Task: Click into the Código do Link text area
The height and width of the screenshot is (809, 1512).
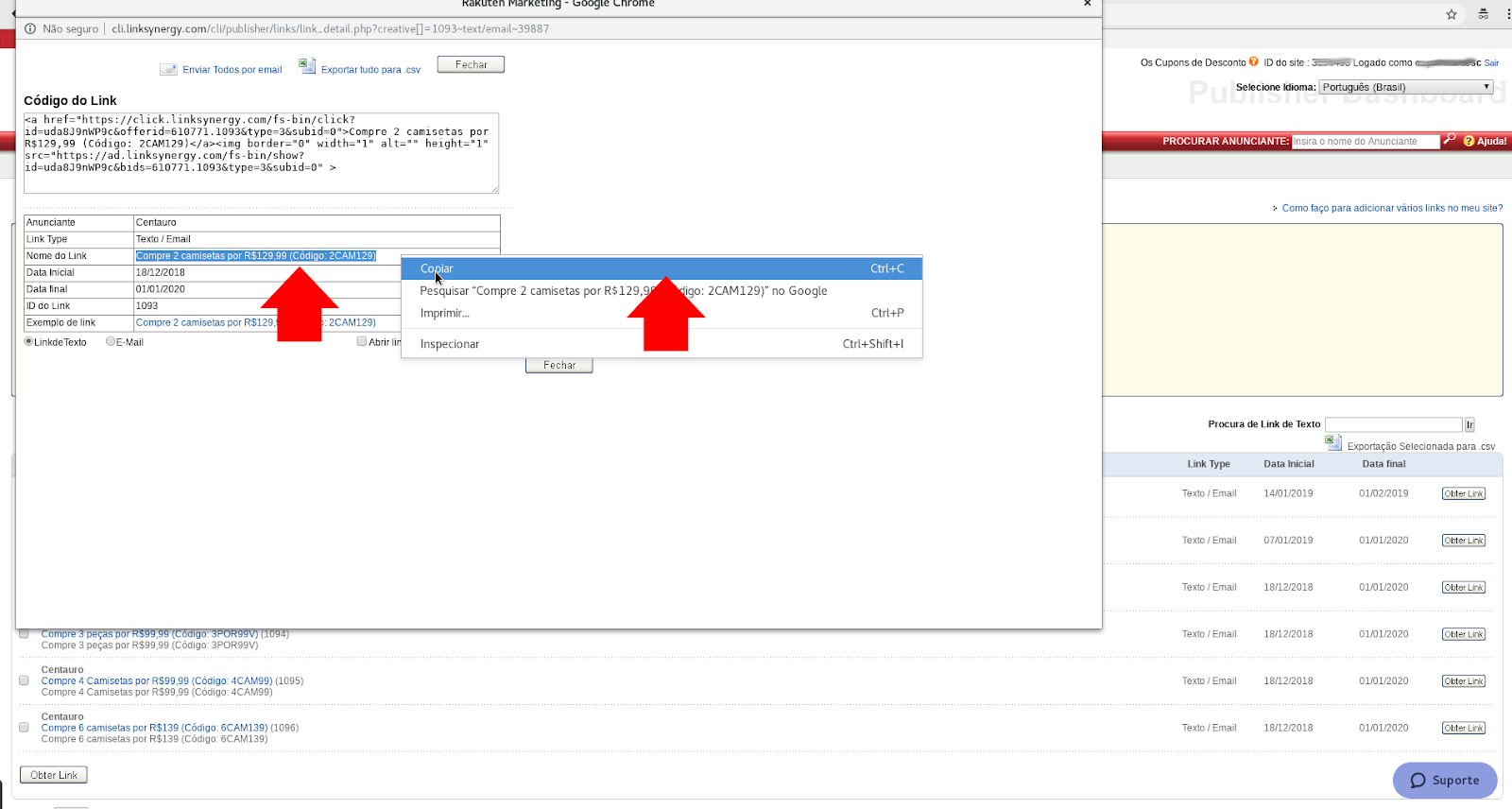Action: coord(261,153)
